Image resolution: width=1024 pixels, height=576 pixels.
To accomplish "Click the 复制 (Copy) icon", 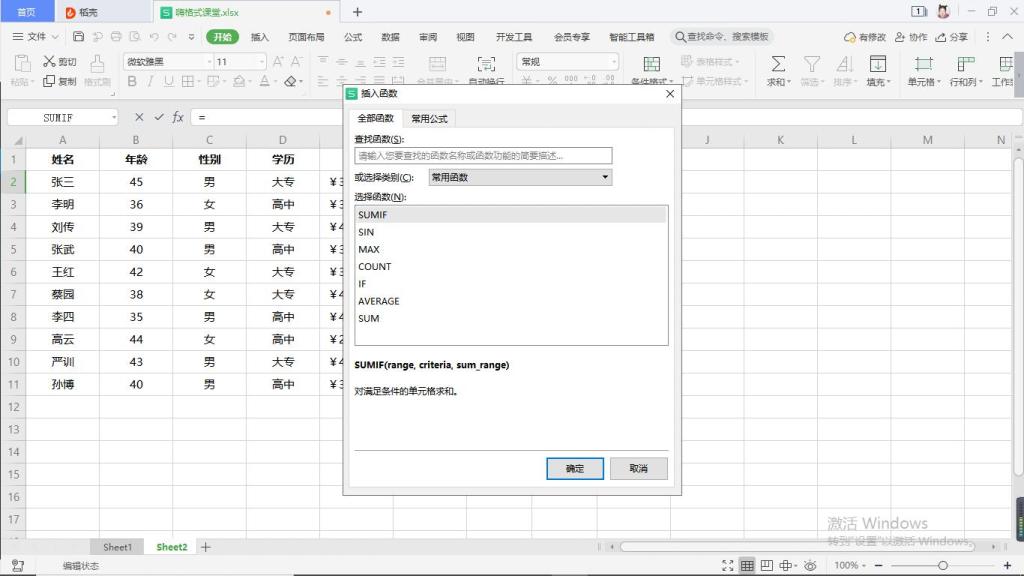I will [48, 81].
